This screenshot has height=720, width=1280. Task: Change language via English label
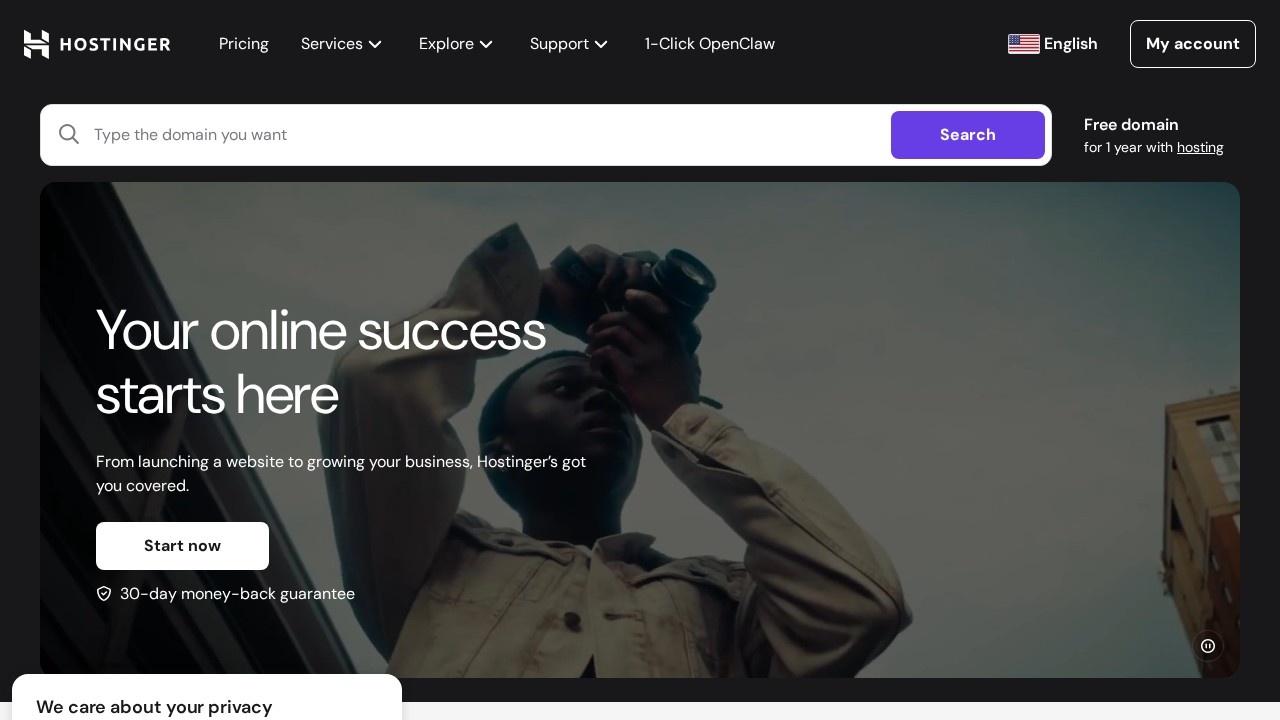tap(1070, 44)
